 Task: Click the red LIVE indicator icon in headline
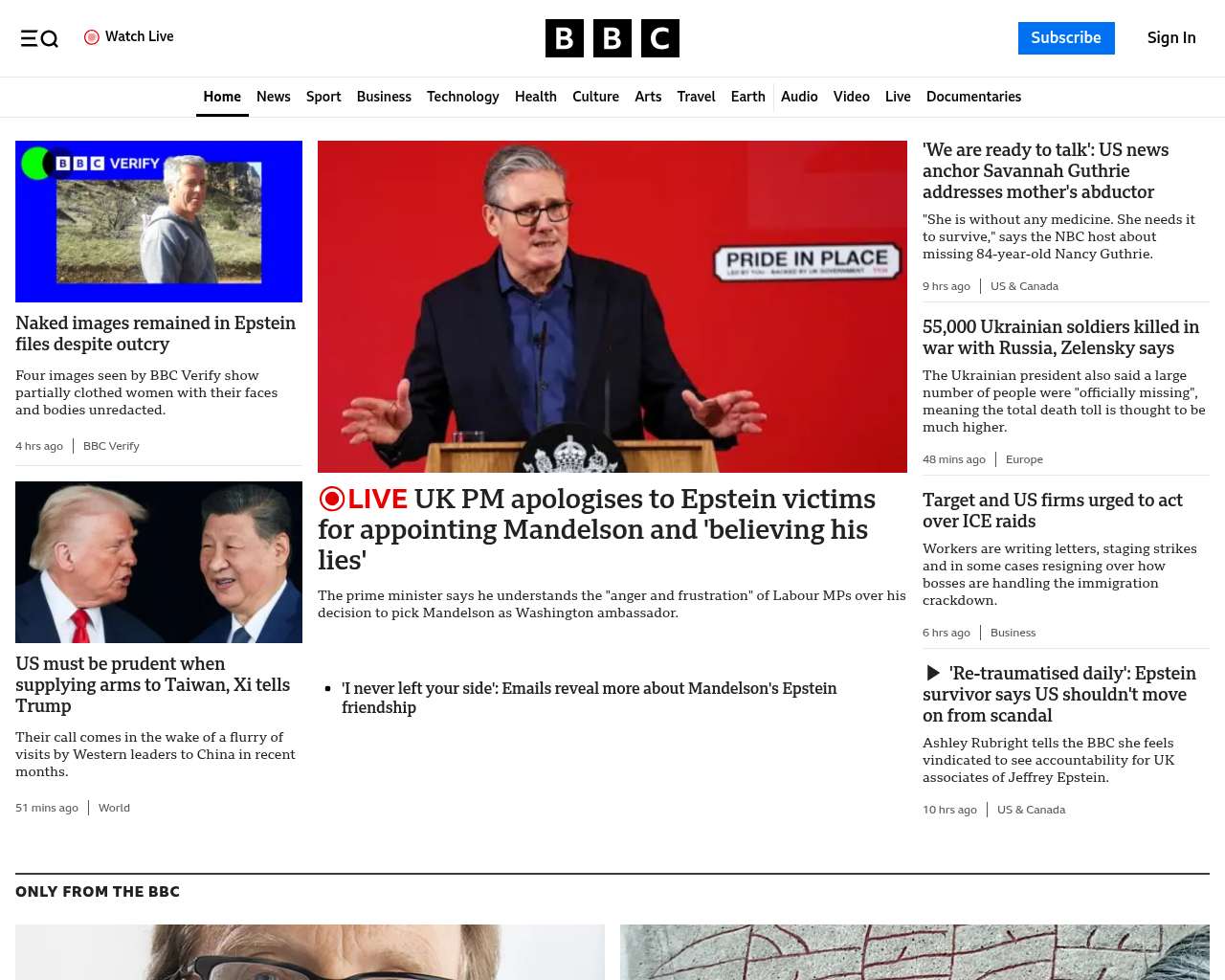point(331,499)
